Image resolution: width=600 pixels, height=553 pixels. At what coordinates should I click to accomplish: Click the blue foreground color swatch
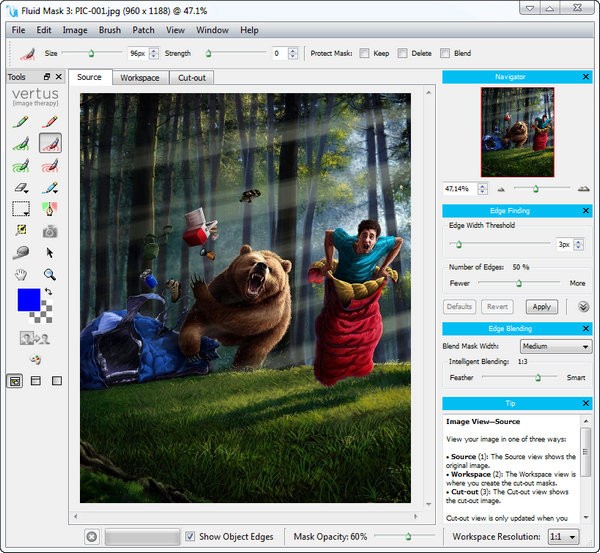pyautogui.click(x=29, y=300)
